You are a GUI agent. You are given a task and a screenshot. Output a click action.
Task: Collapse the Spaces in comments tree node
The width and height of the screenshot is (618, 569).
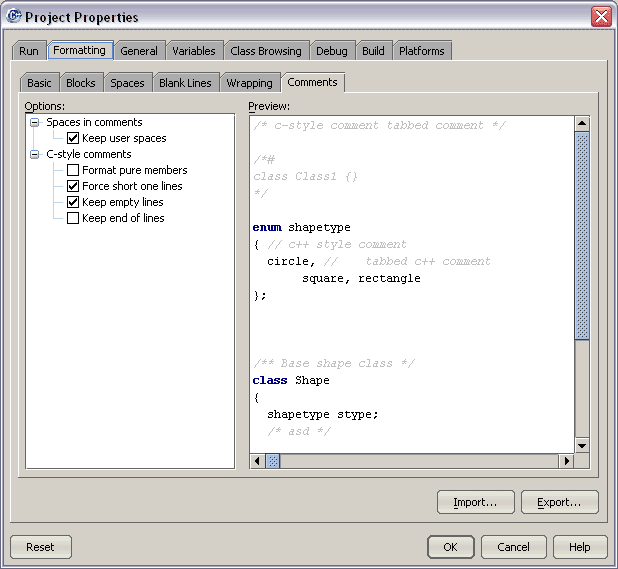point(35,122)
